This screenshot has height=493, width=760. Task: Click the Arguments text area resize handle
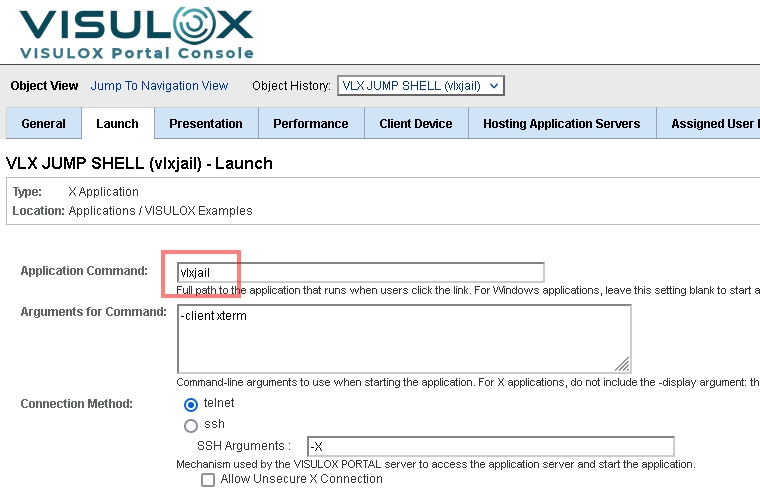[x=623, y=365]
